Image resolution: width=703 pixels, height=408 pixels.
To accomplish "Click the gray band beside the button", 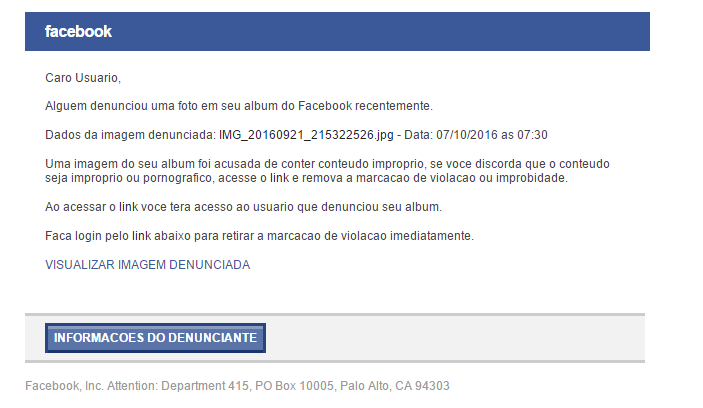I will tap(450, 338).
